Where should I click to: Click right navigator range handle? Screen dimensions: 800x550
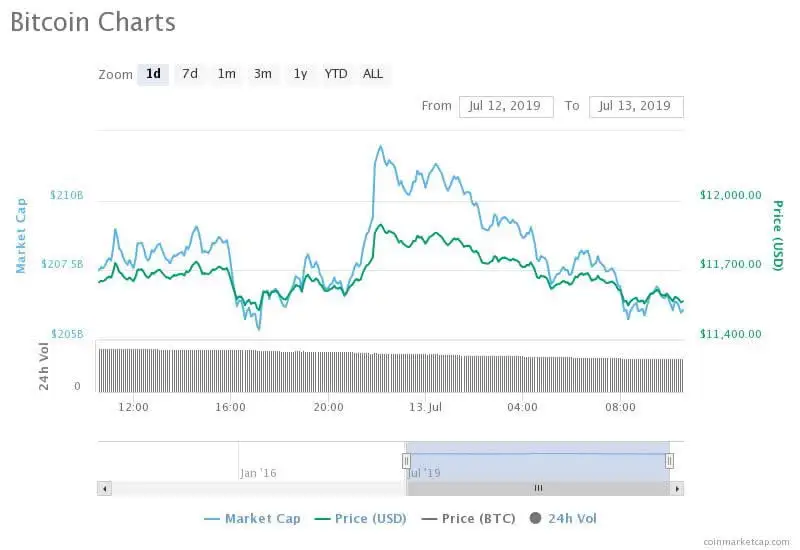669,460
